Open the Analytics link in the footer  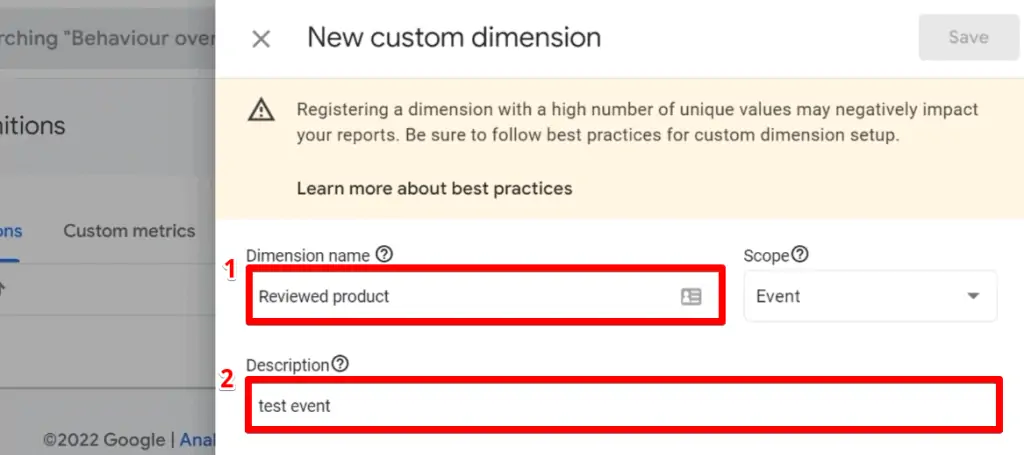point(197,439)
